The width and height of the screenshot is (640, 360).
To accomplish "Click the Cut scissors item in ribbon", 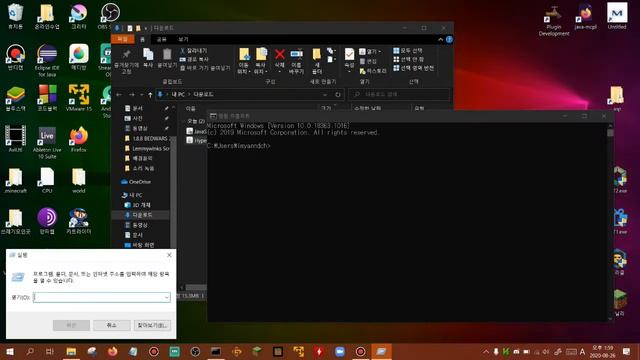I will (x=193, y=51).
